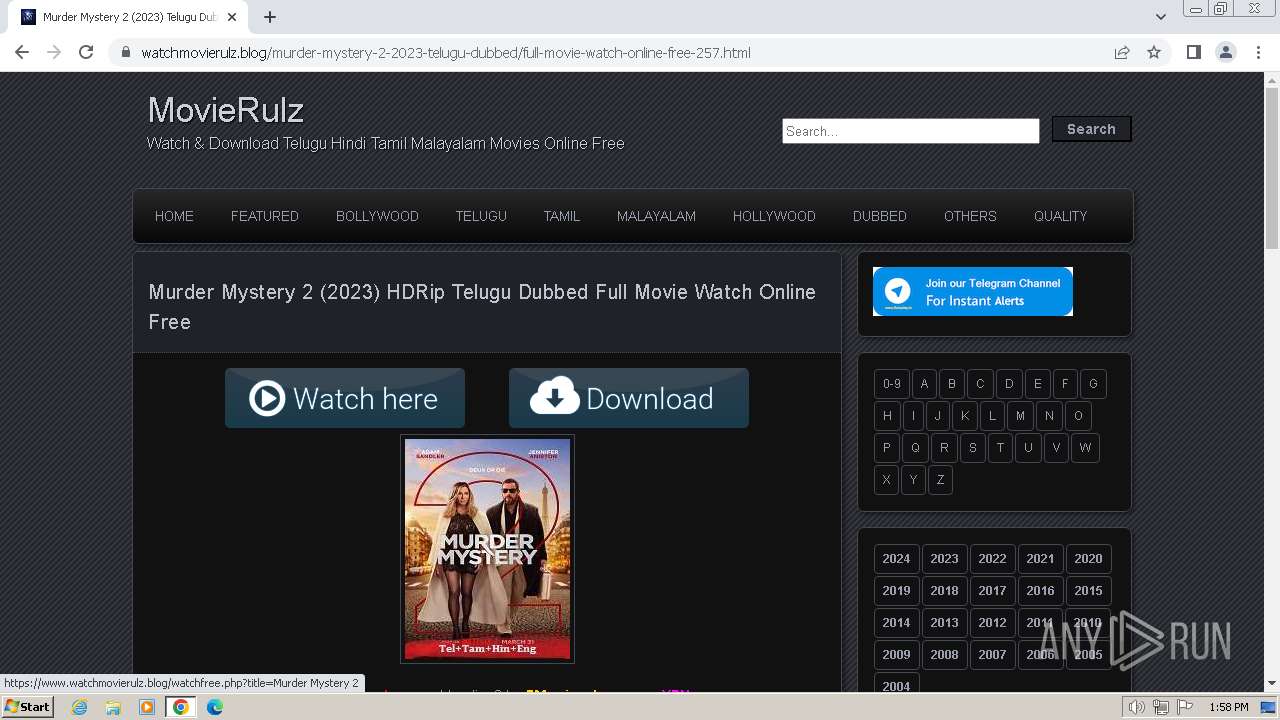Expand the tab search chevron
The width and height of the screenshot is (1280, 720).
click(1160, 17)
